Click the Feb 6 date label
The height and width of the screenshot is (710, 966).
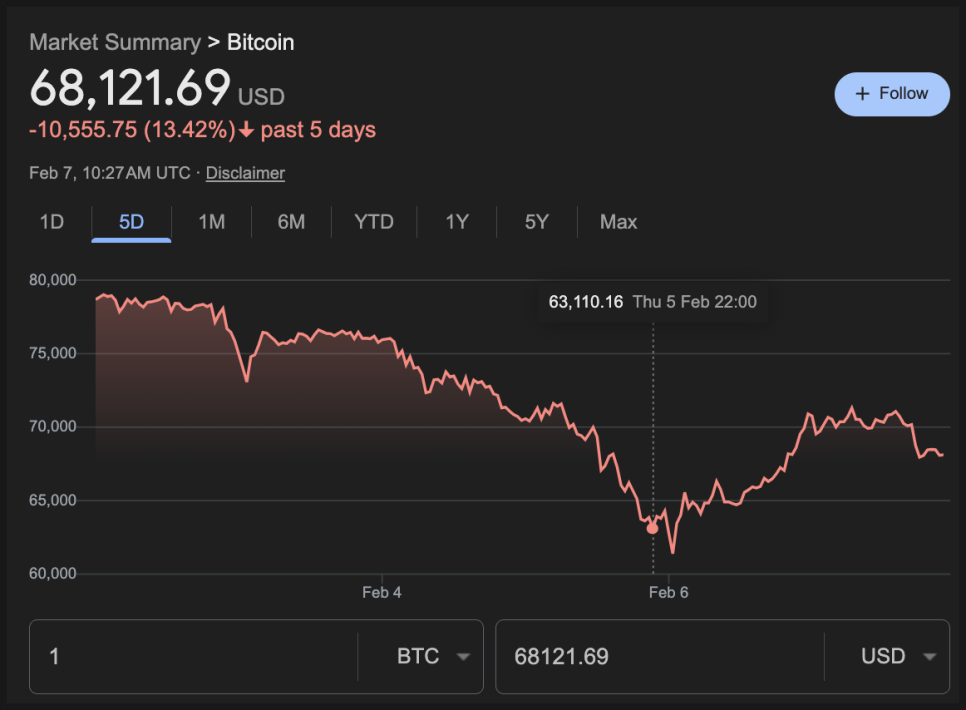(x=668, y=592)
